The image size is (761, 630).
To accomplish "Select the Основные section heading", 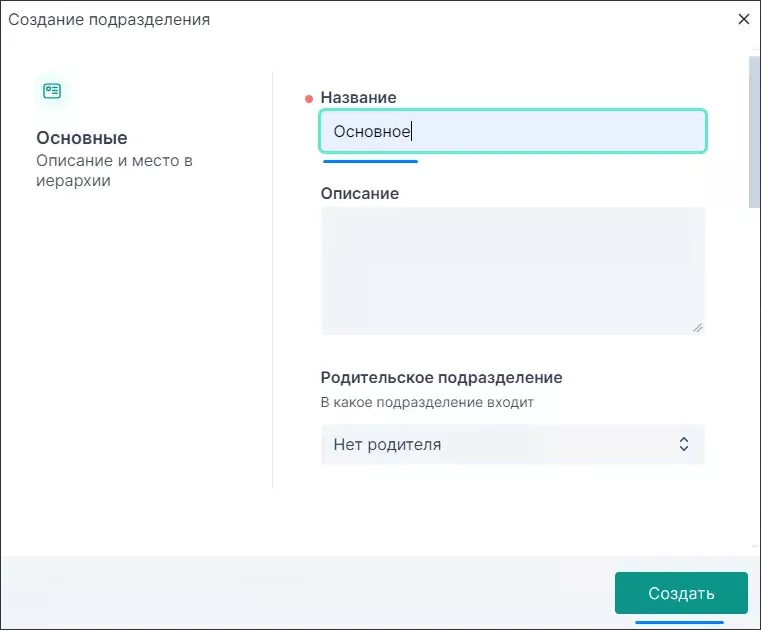I will pyautogui.click(x=82, y=138).
